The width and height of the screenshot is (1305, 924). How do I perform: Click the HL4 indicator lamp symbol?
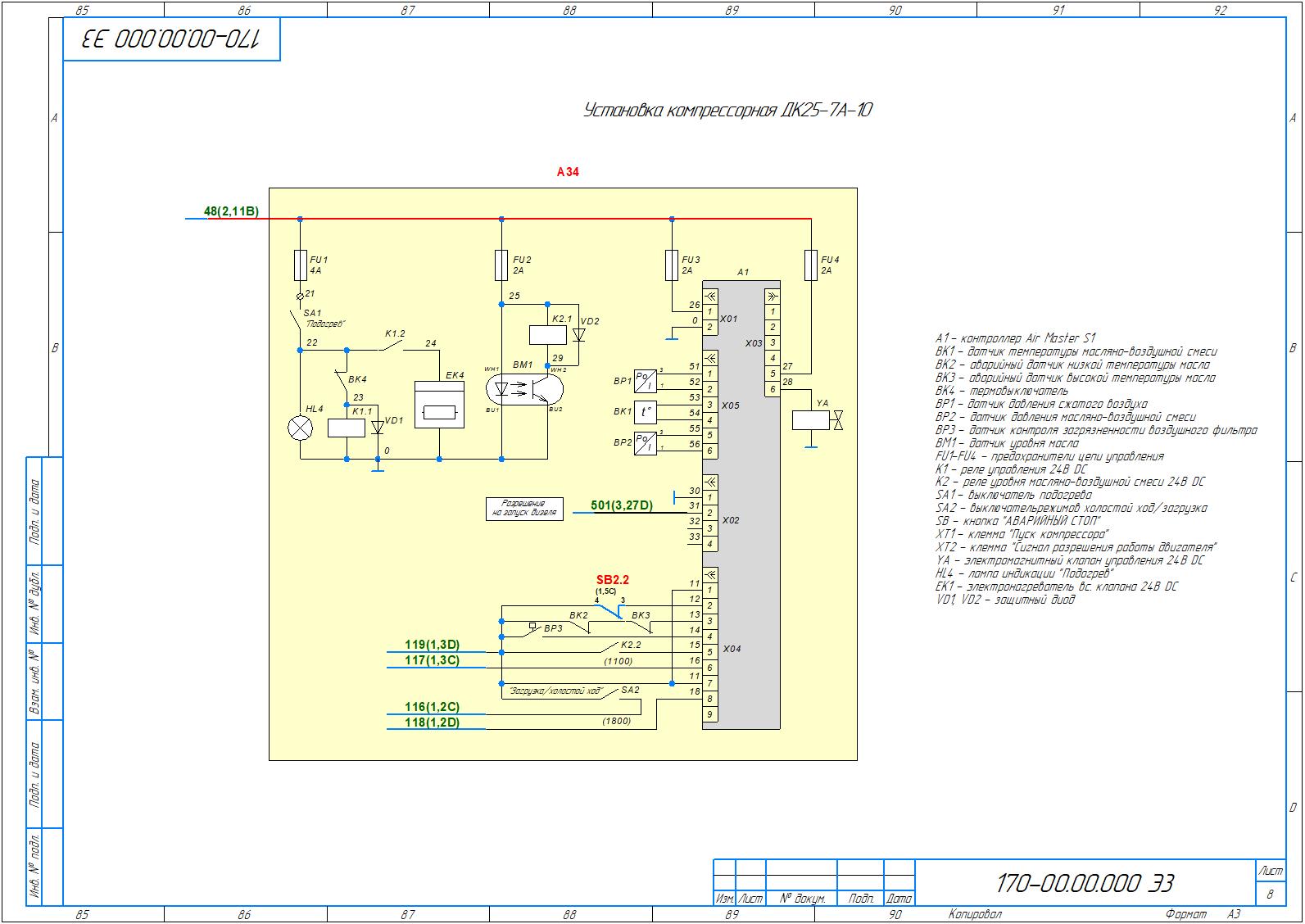pos(300,428)
